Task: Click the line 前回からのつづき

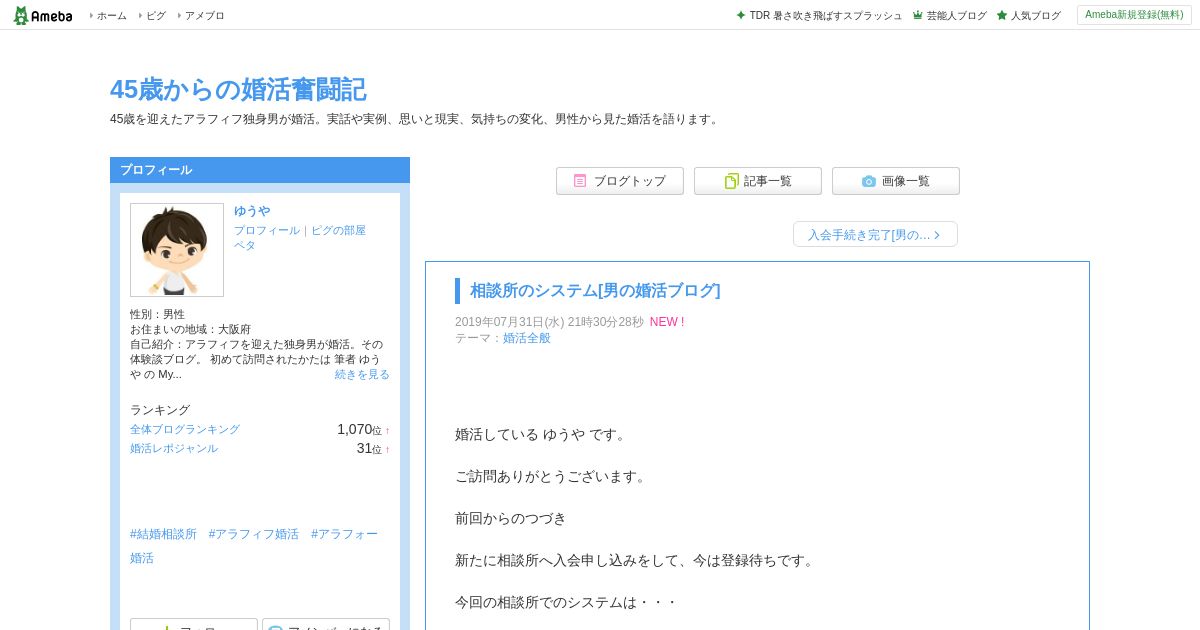Action: (x=511, y=518)
